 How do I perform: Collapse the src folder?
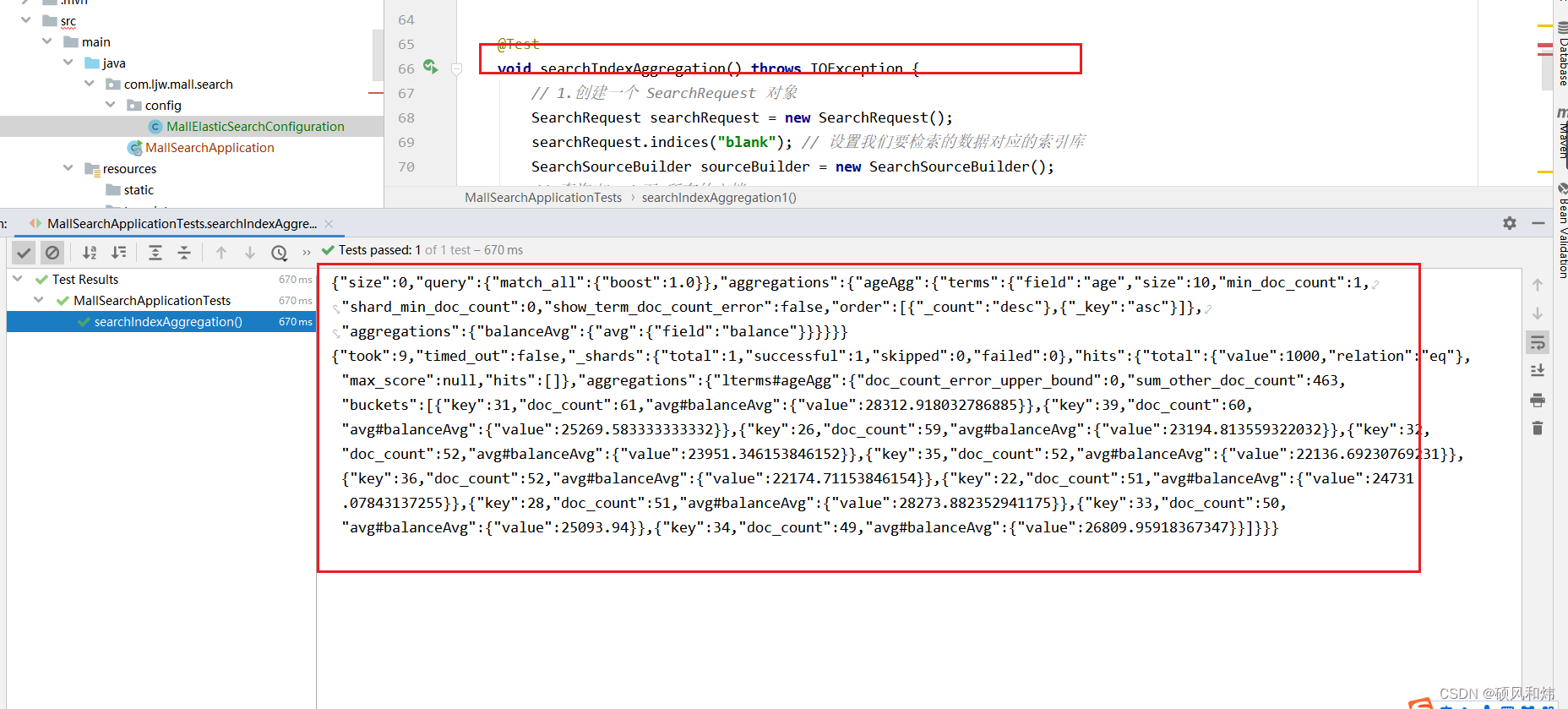pos(26,20)
